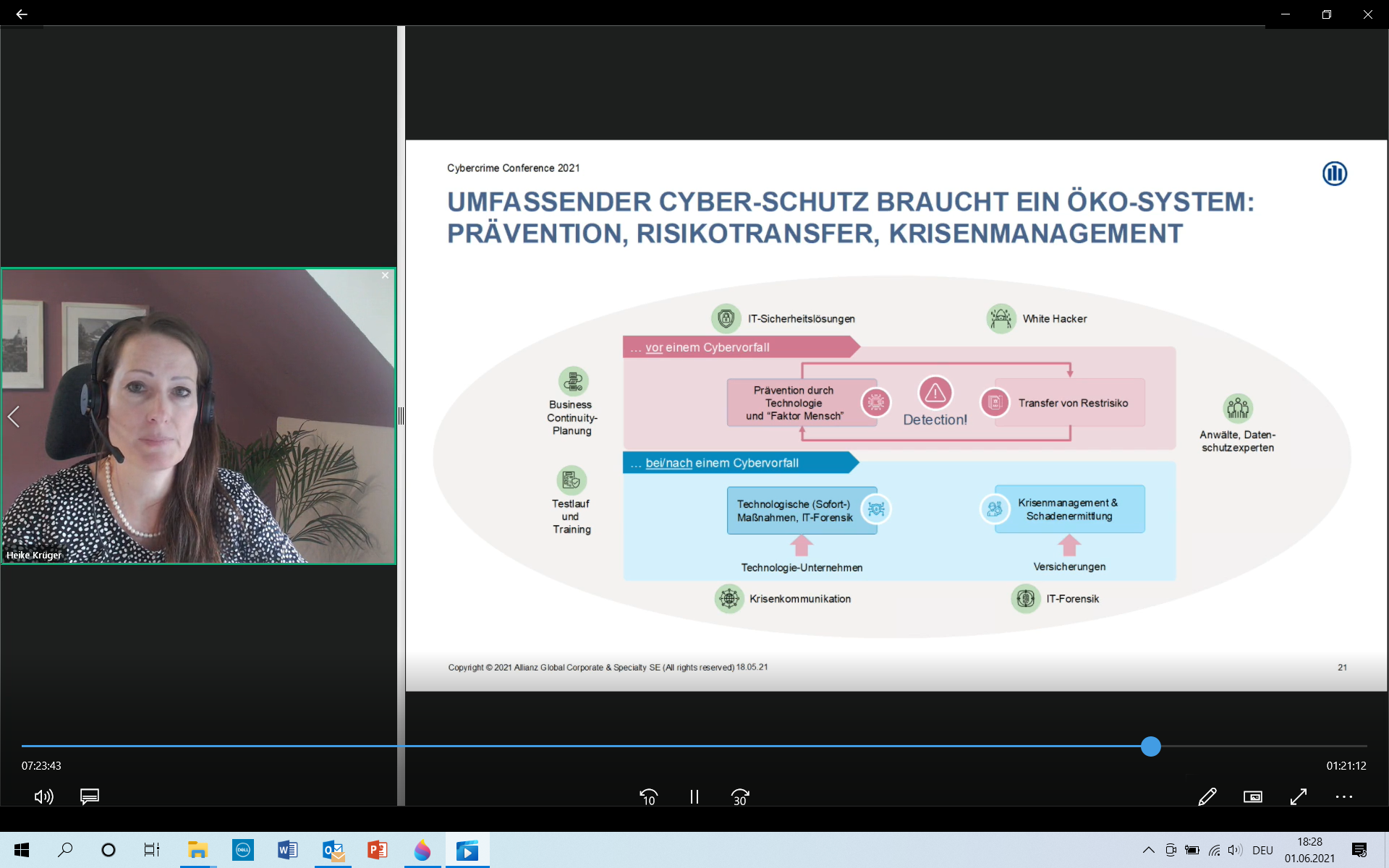Click the back arrow at top left
The image size is (1389, 868).
click(x=22, y=14)
